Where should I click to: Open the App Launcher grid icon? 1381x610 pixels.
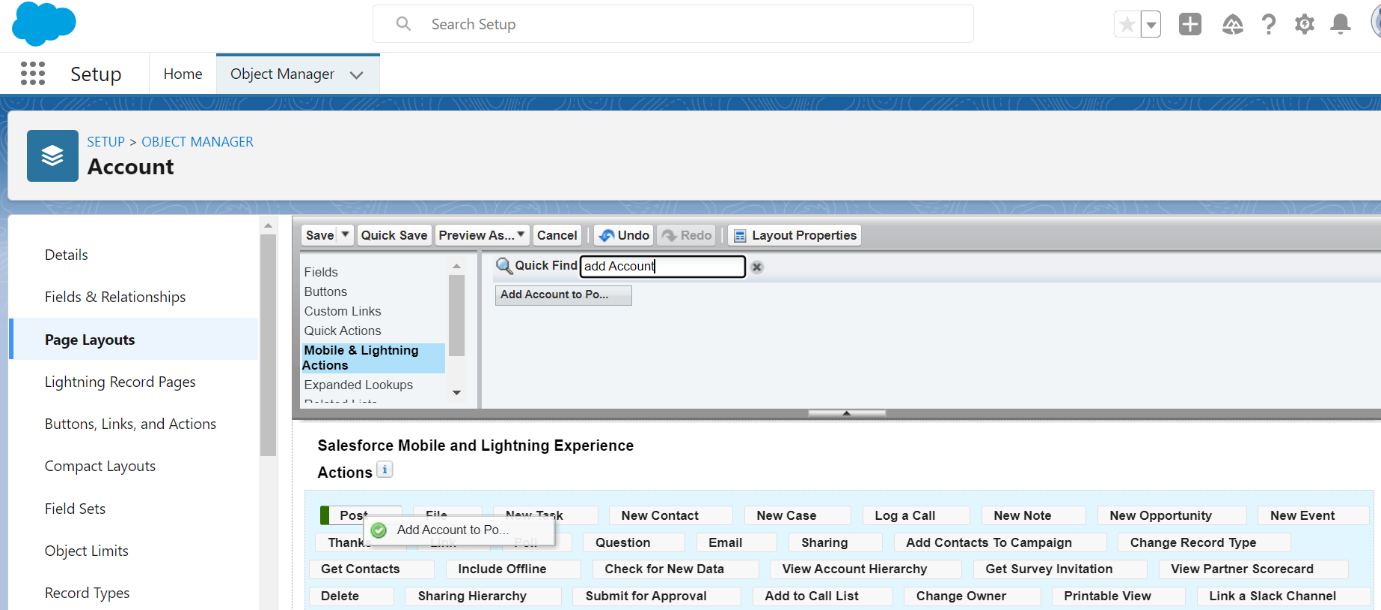33,74
